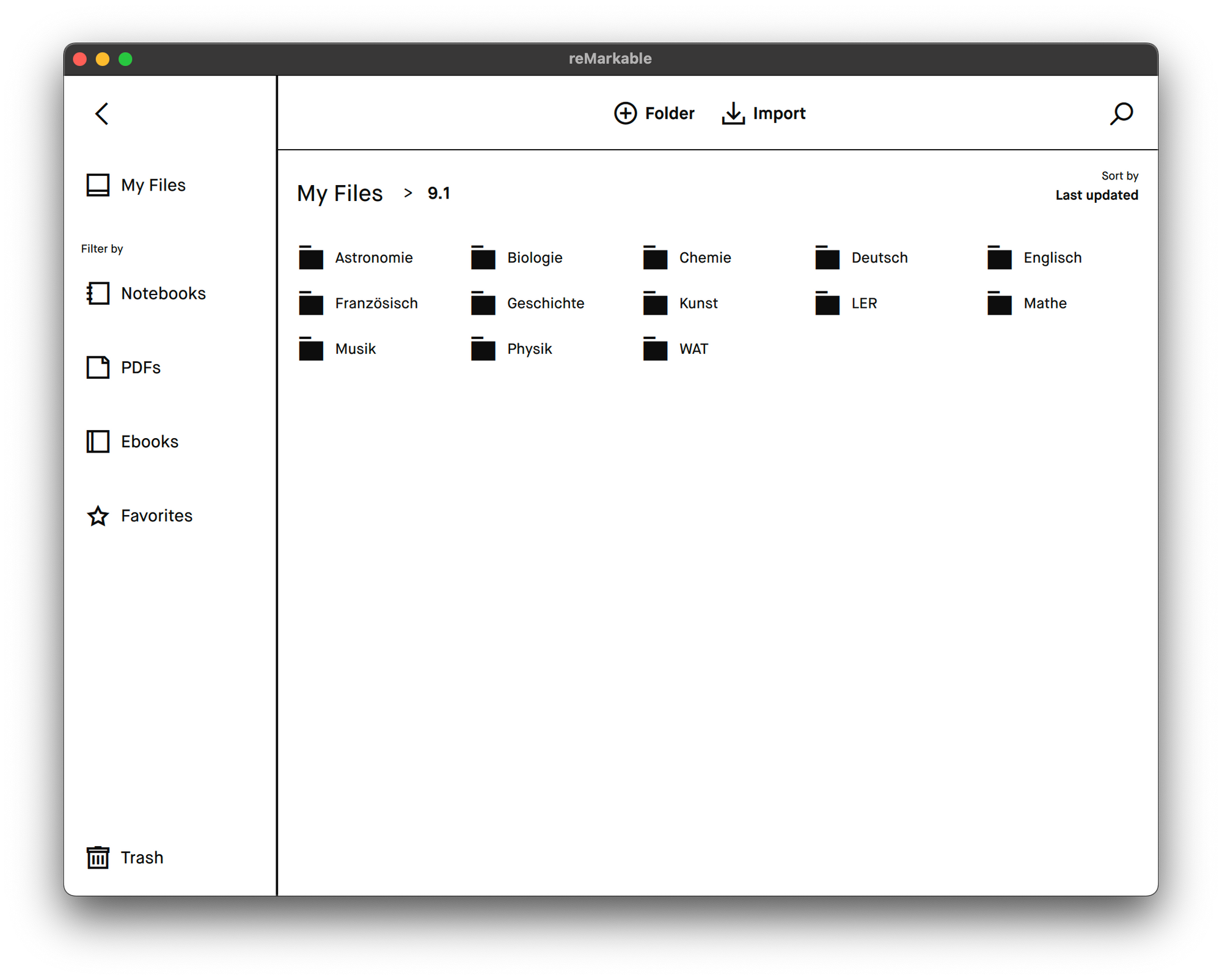Click the PDFs page icon
Image resolution: width=1222 pixels, height=980 pixels.
click(98, 367)
